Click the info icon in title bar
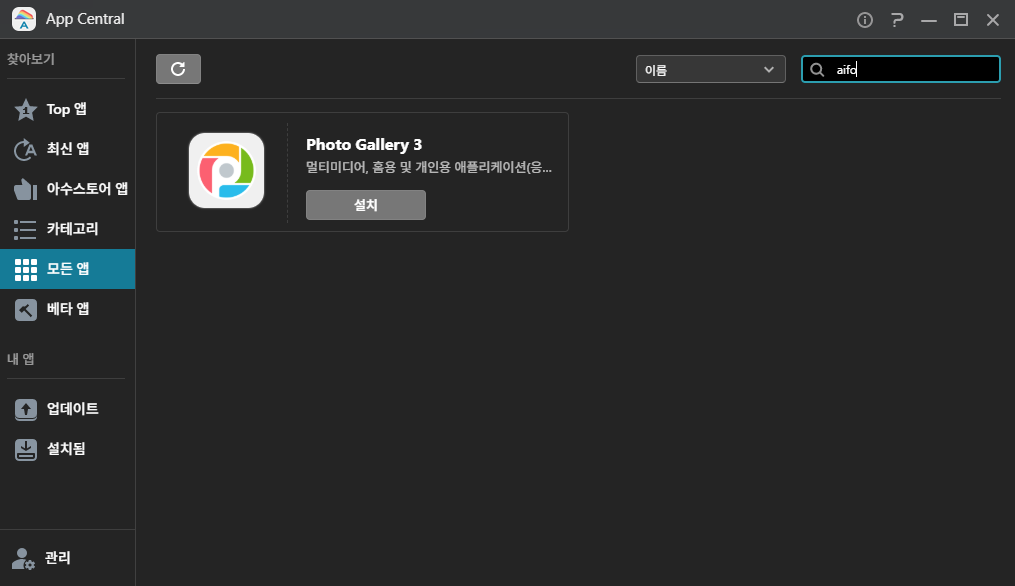1015x586 pixels. click(865, 20)
